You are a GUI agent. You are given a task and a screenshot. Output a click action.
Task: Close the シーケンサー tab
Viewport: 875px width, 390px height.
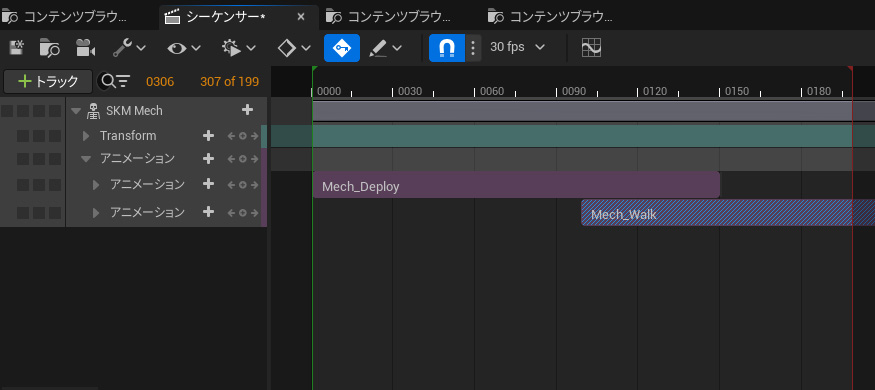[x=301, y=17]
